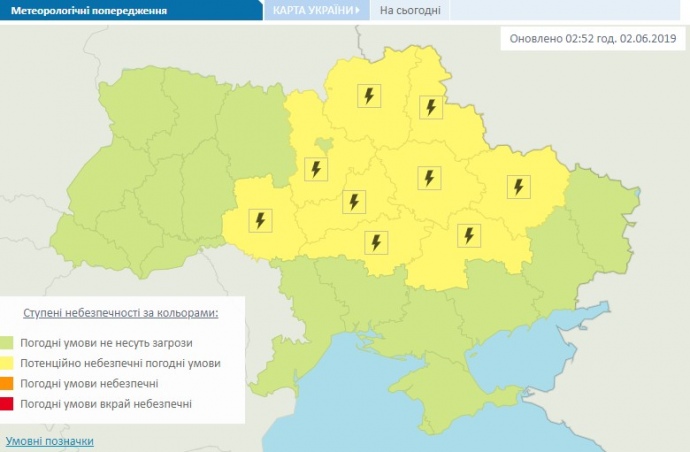Click the lightning icon over Poltava region
Screen dimensions: 690x452
tap(429, 178)
